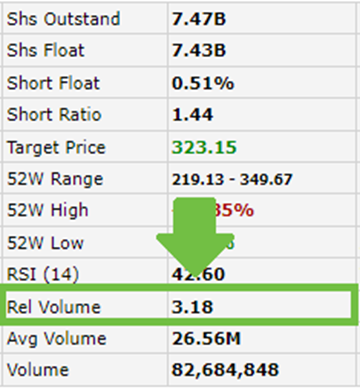Select the 26.56M average volume value
Screen dimensions: 360x390
pos(206,339)
